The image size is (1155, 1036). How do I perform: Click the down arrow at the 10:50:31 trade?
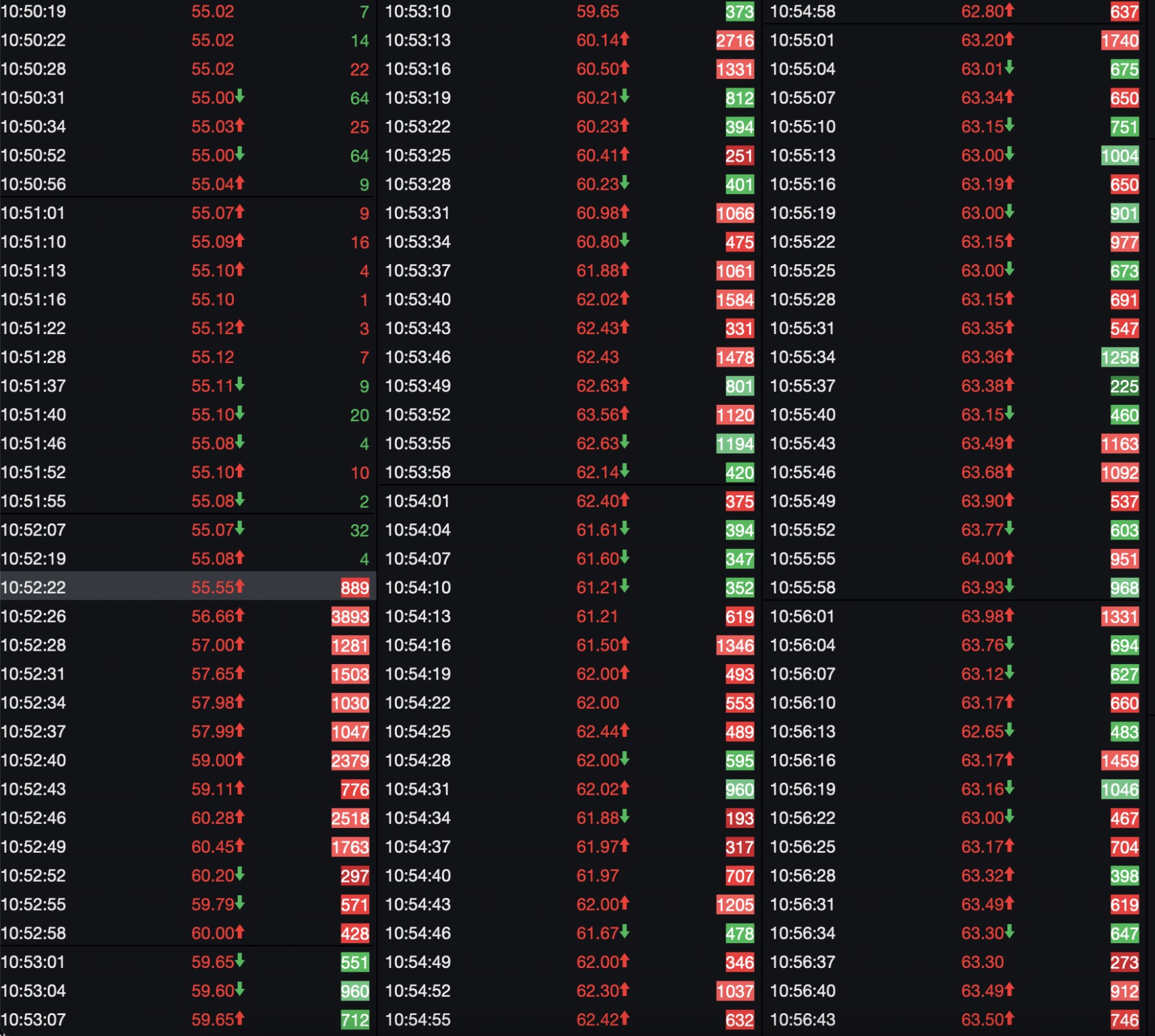pyautogui.click(x=240, y=96)
